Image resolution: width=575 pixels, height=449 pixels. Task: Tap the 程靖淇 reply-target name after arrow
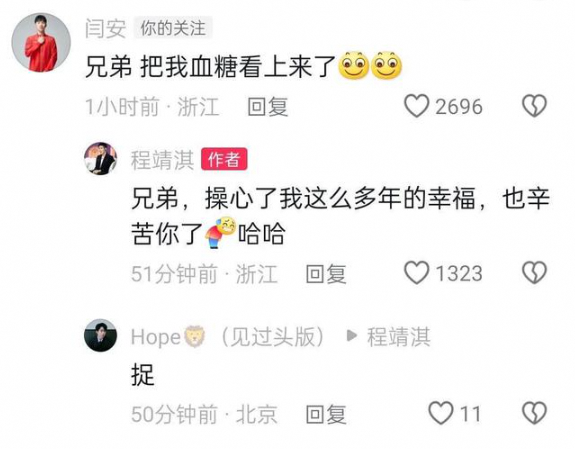(399, 337)
